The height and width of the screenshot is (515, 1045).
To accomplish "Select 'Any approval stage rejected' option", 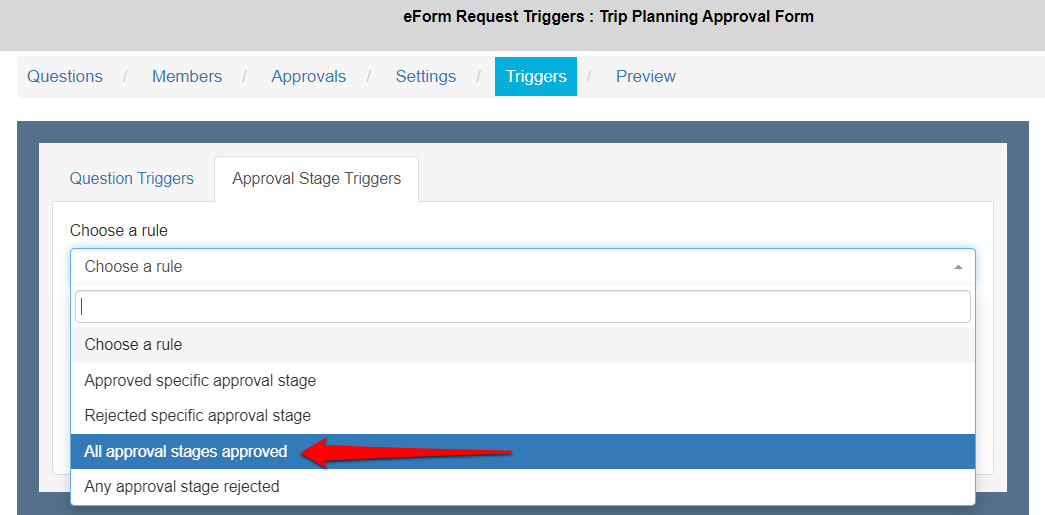I will point(182,487).
